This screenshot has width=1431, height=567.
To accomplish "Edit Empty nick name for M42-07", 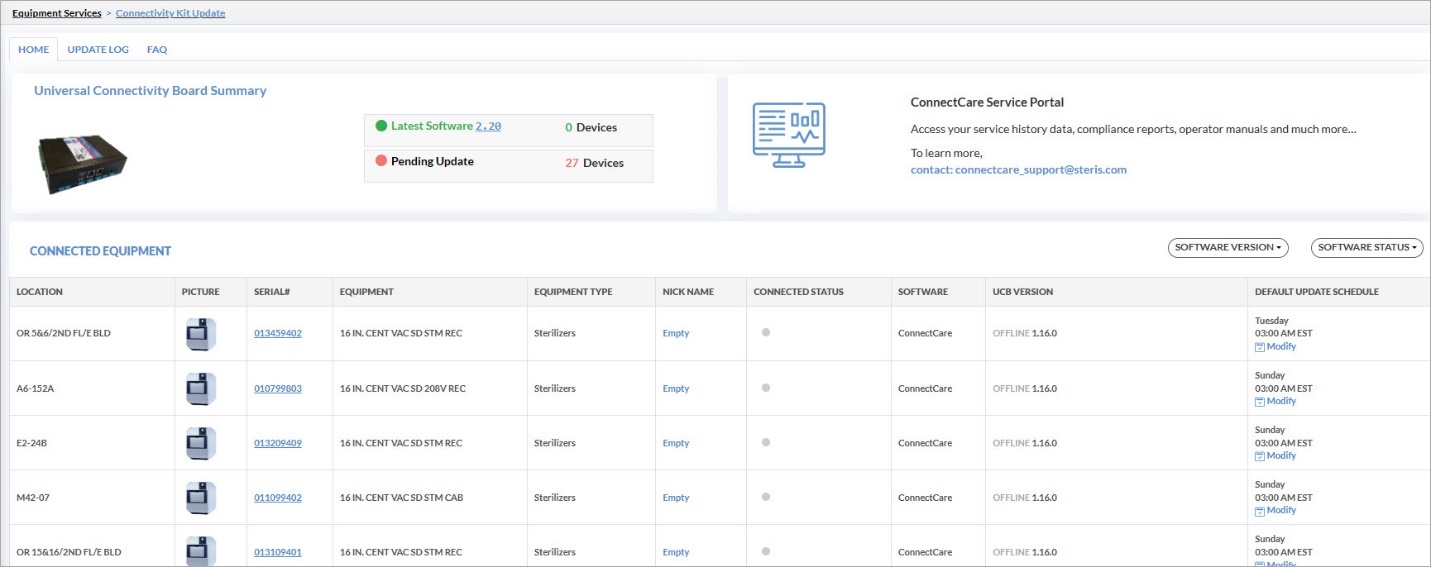I will [676, 497].
